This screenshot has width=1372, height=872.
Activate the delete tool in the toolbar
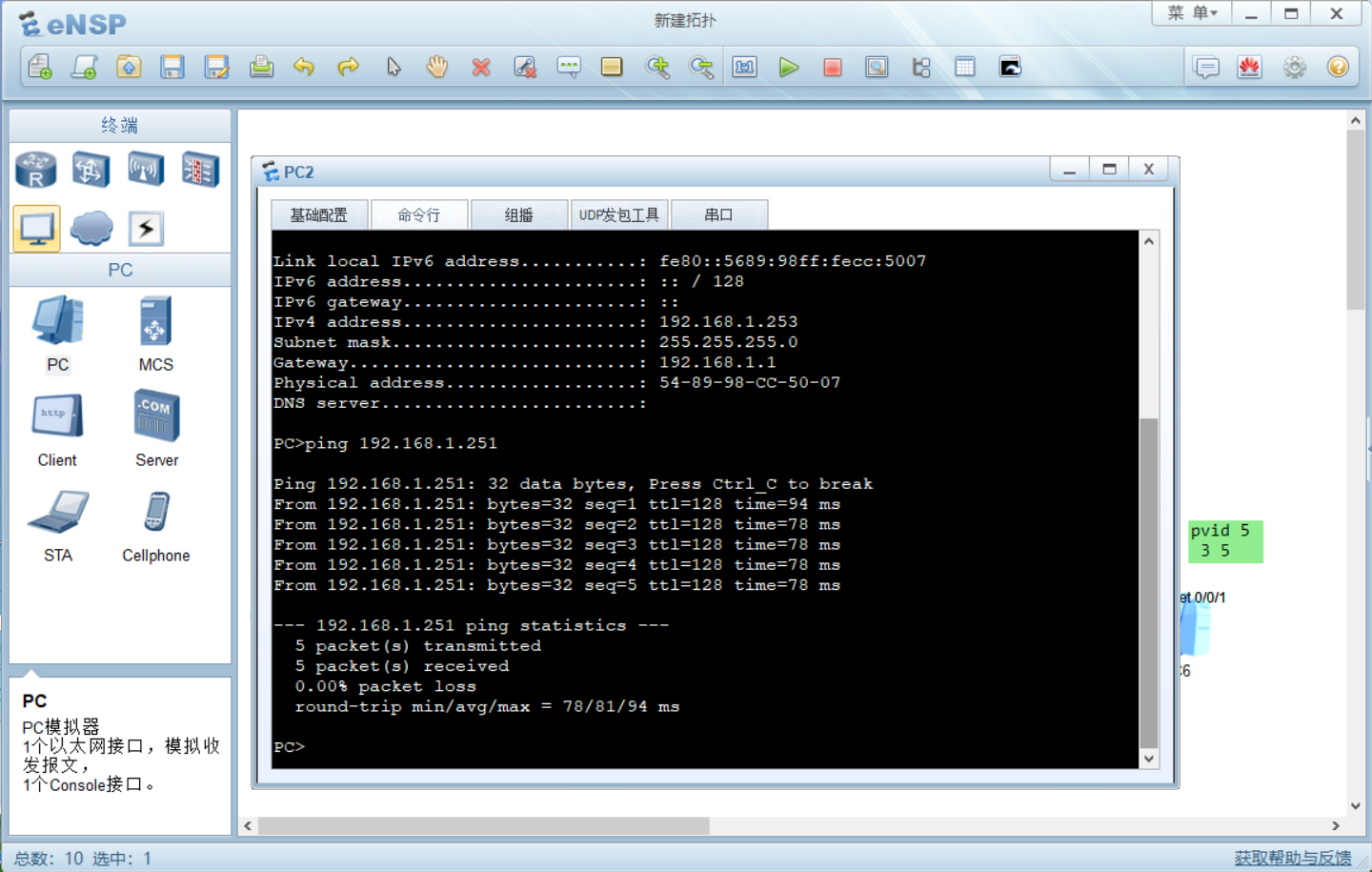click(x=481, y=67)
